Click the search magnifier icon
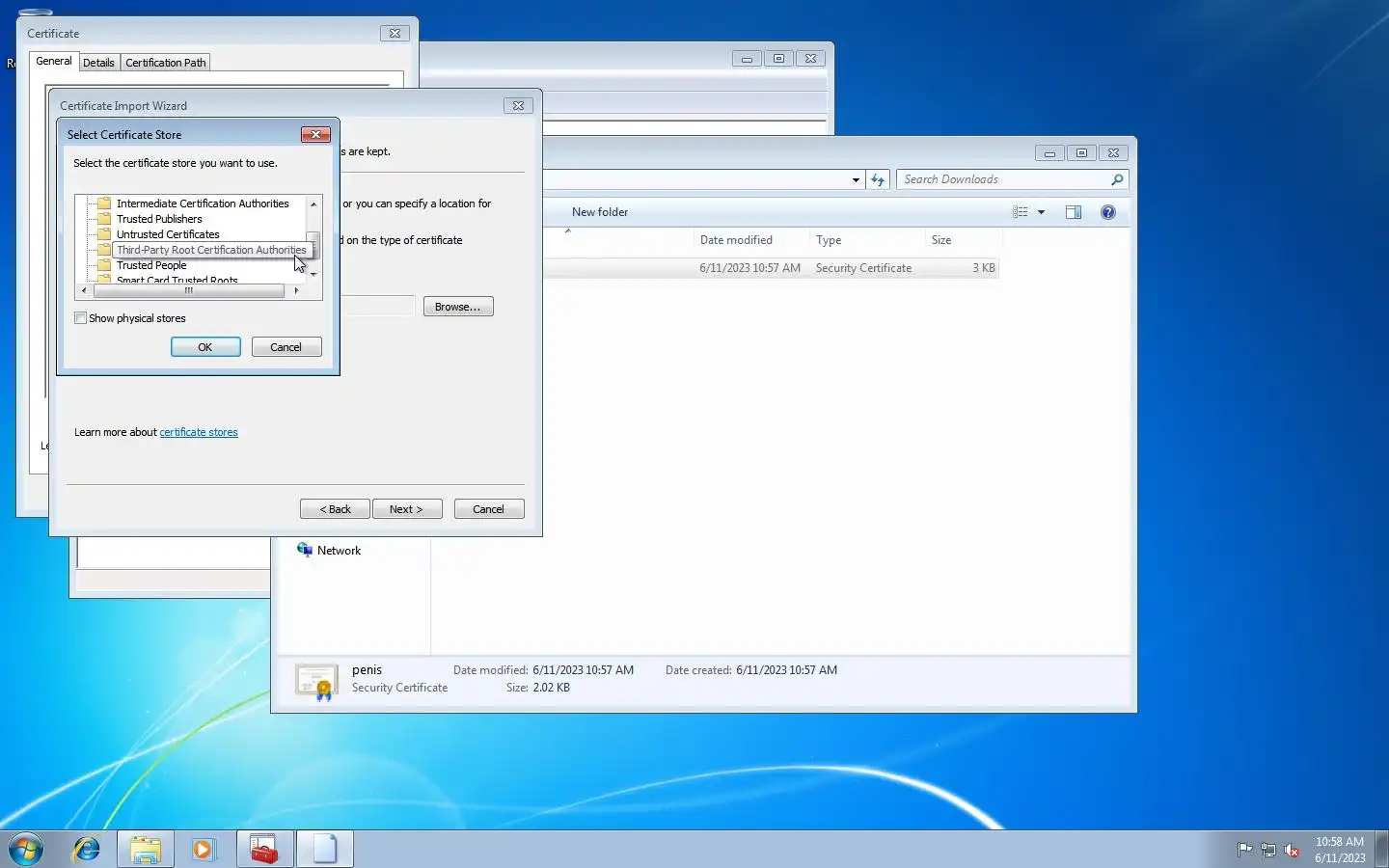Image resolution: width=1389 pixels, height=868 pixels. 1117,179
